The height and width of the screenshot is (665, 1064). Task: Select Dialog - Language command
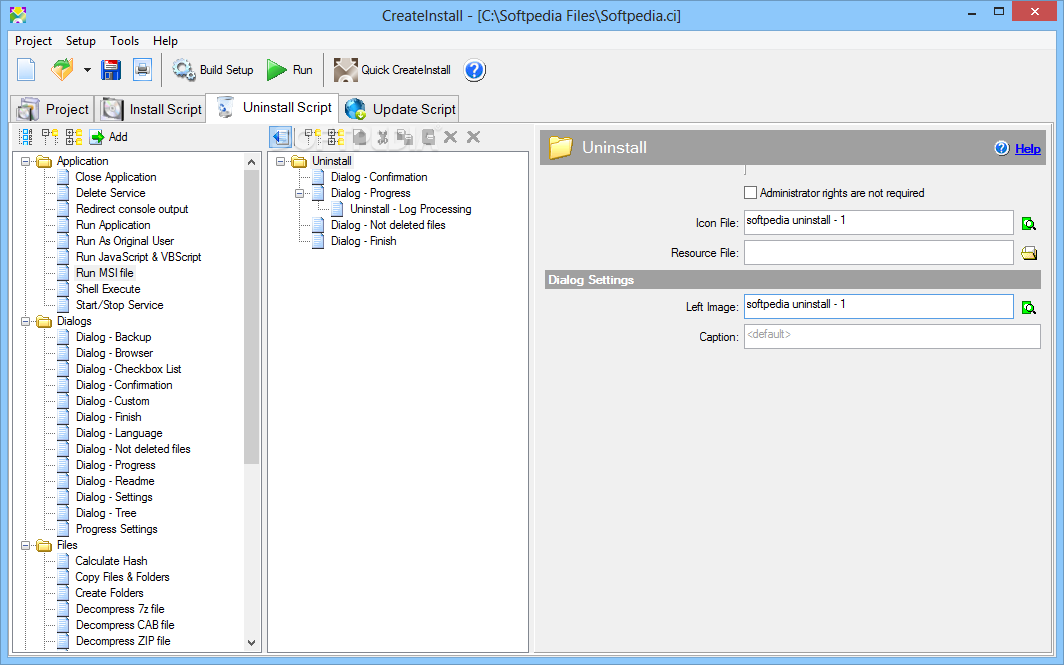pyautogui.click(x=119, y=433)
